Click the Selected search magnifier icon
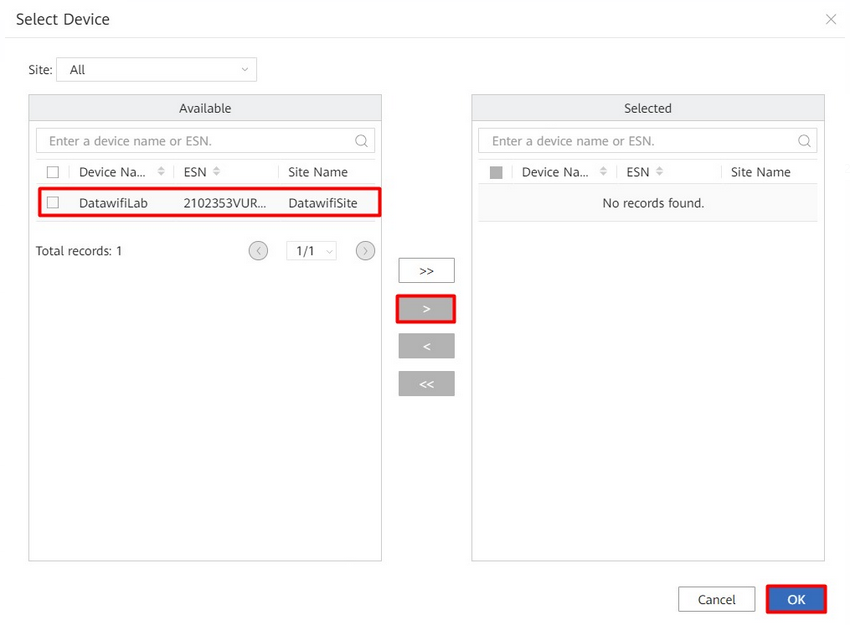850x625 pixels. 804,141
